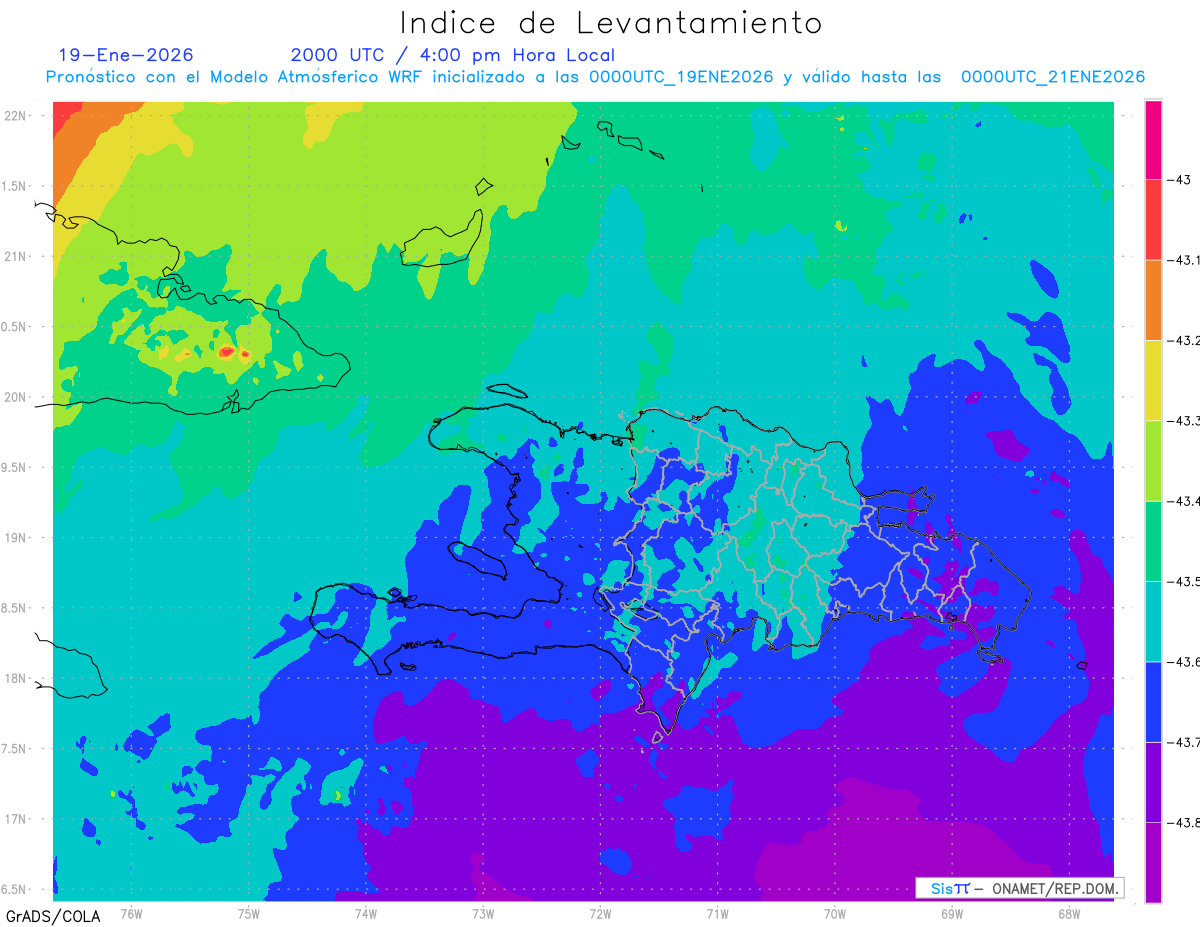Viewport: 1200px width, 927px height.
Task: Select the cyan legend swatch between -43.5 and -43.6
Action: 1153,621
